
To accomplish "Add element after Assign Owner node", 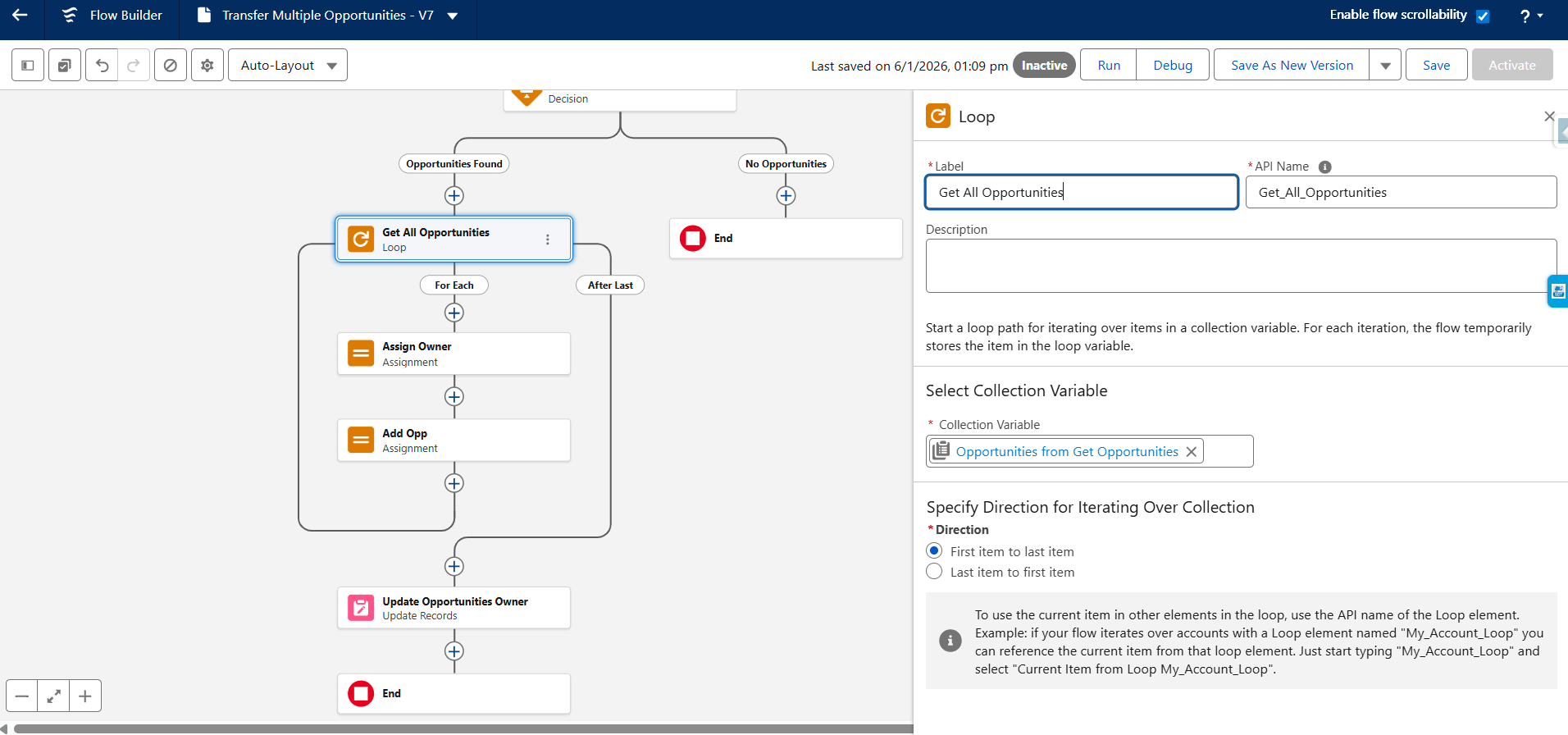I will (x=454, y=397).
